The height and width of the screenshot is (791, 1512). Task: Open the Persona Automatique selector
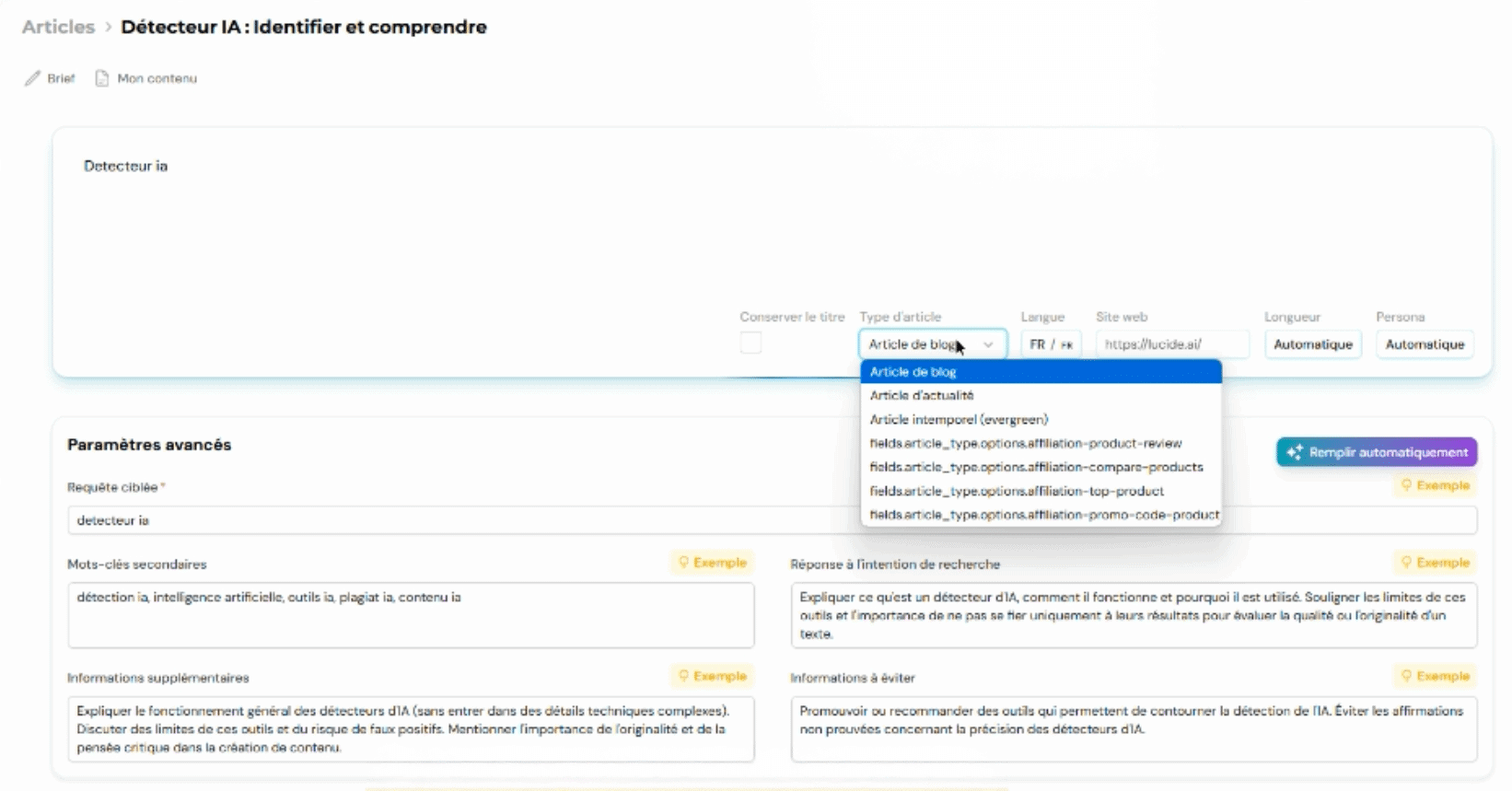(x=1425, y=344)
